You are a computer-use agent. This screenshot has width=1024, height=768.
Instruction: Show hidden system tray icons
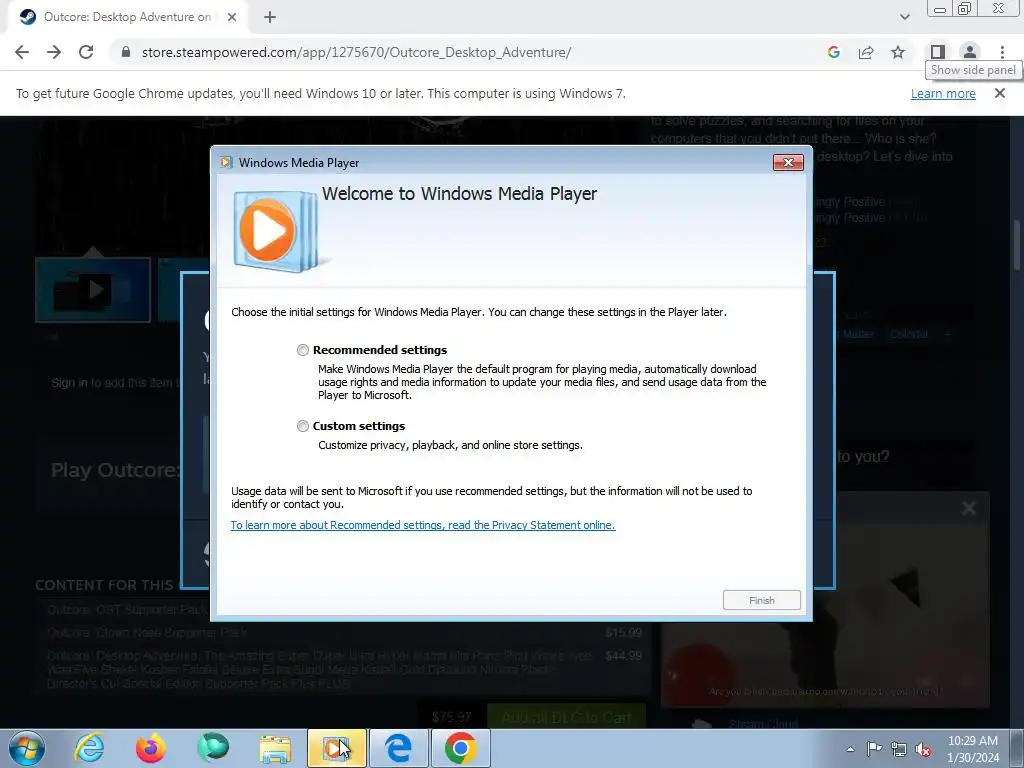tap(850, 749)
